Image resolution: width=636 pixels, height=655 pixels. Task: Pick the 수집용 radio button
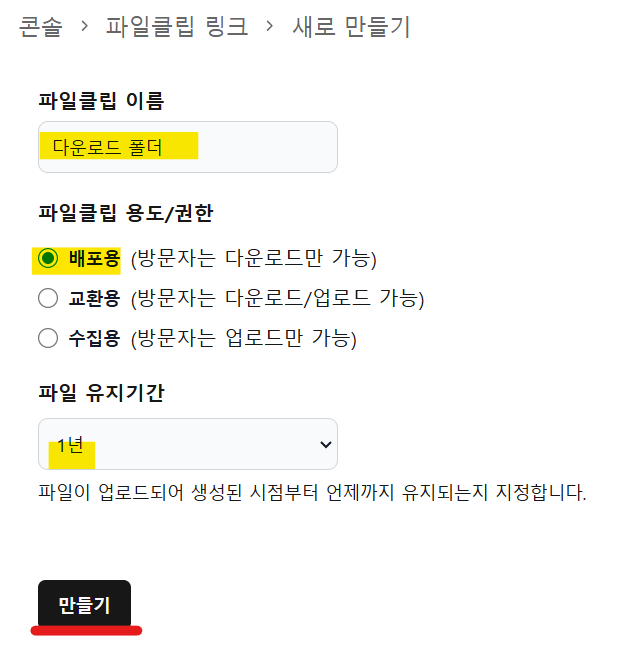tap(48, 338)
